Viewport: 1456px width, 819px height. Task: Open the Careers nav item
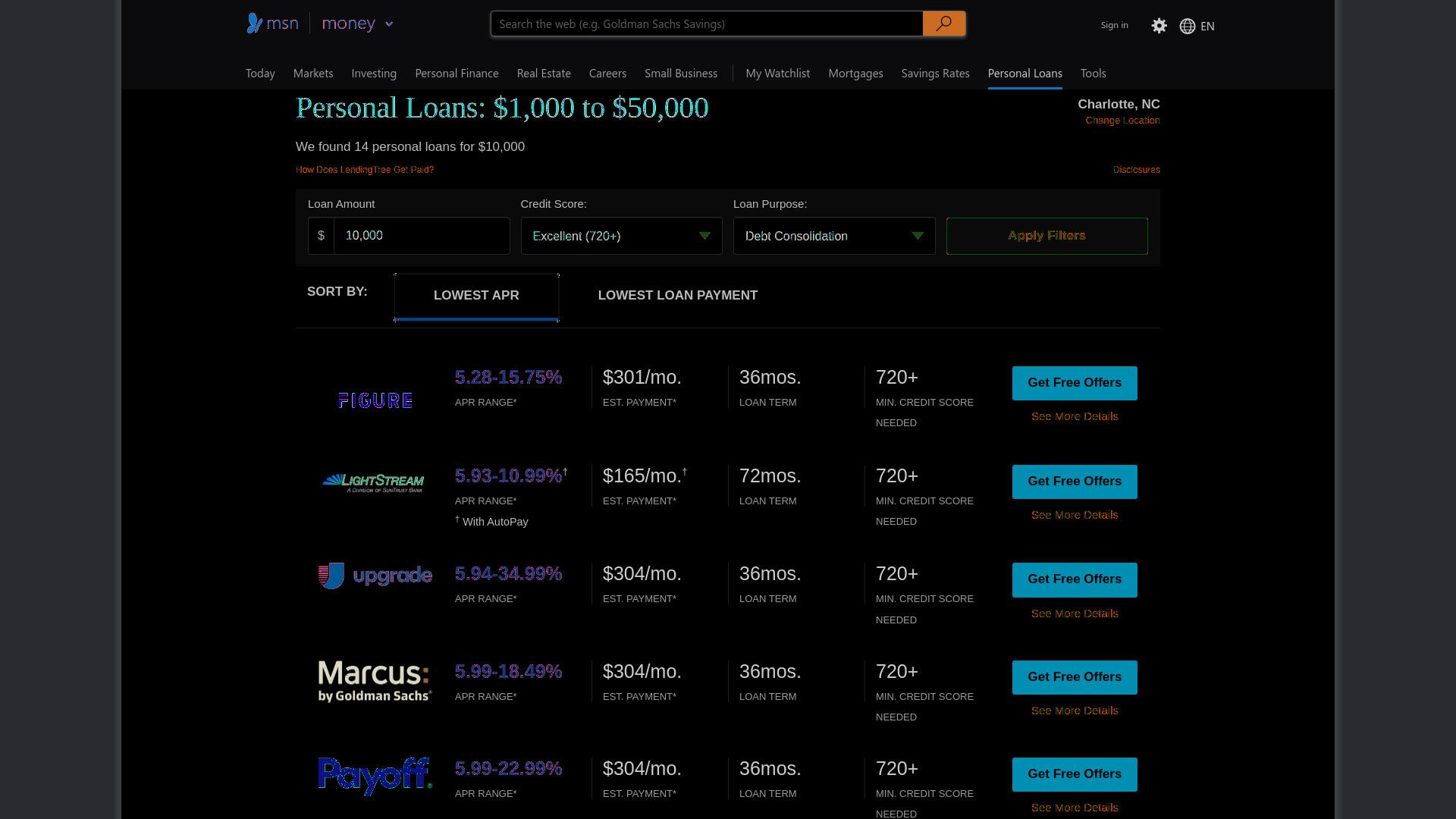(607, 74)
